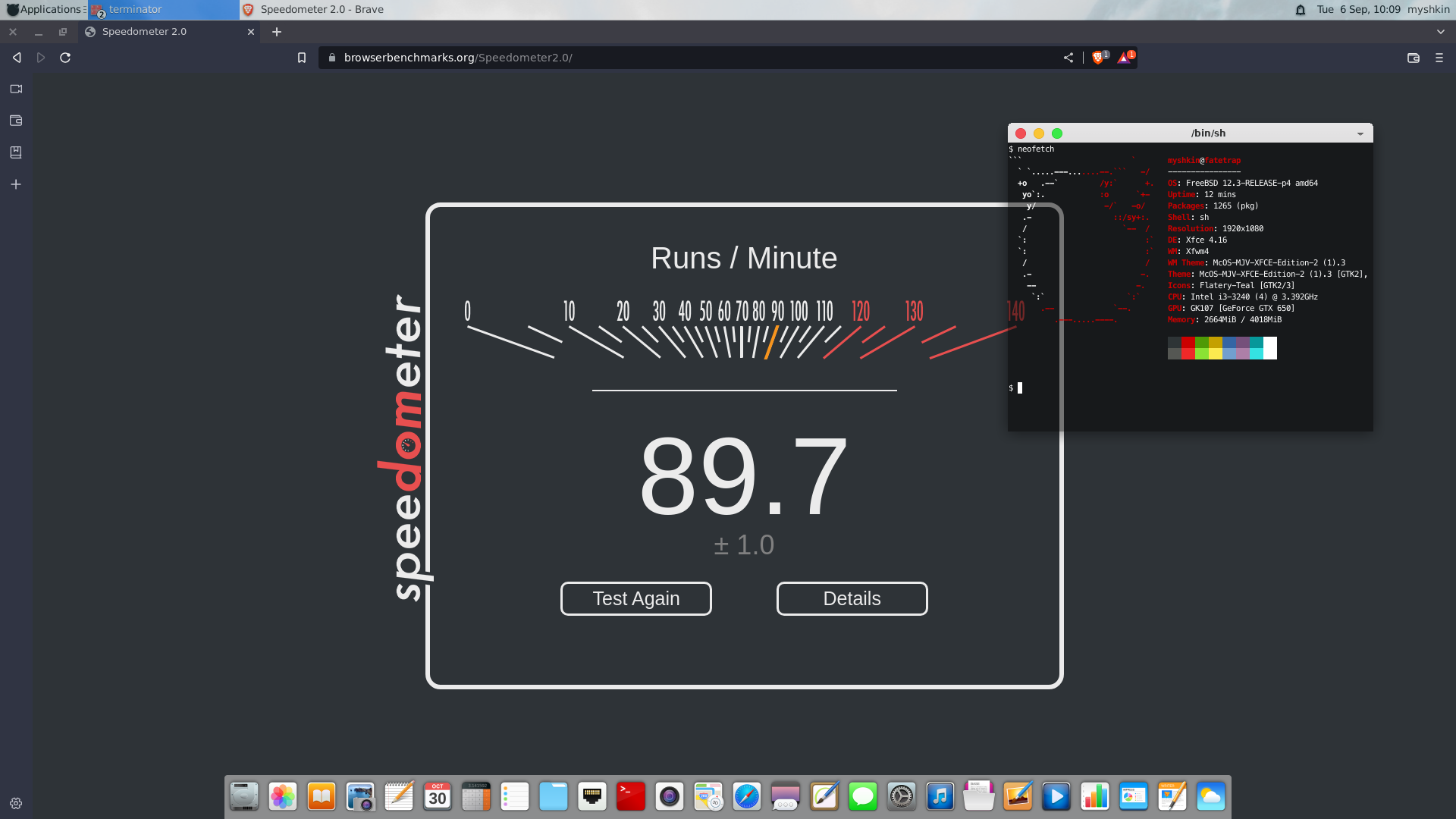Launch the Calculator icon in the dock
Screen dimensions: 1456x819
coord(476,796)
